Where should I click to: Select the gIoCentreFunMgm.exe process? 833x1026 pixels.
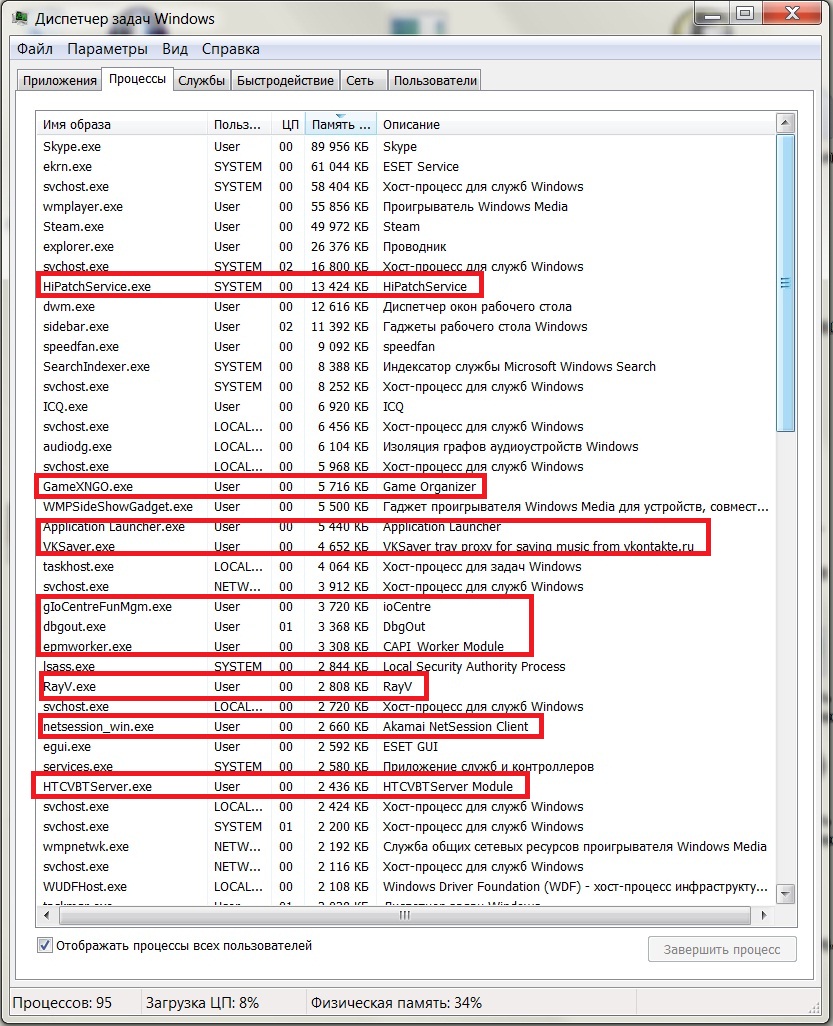click(406, 607)
